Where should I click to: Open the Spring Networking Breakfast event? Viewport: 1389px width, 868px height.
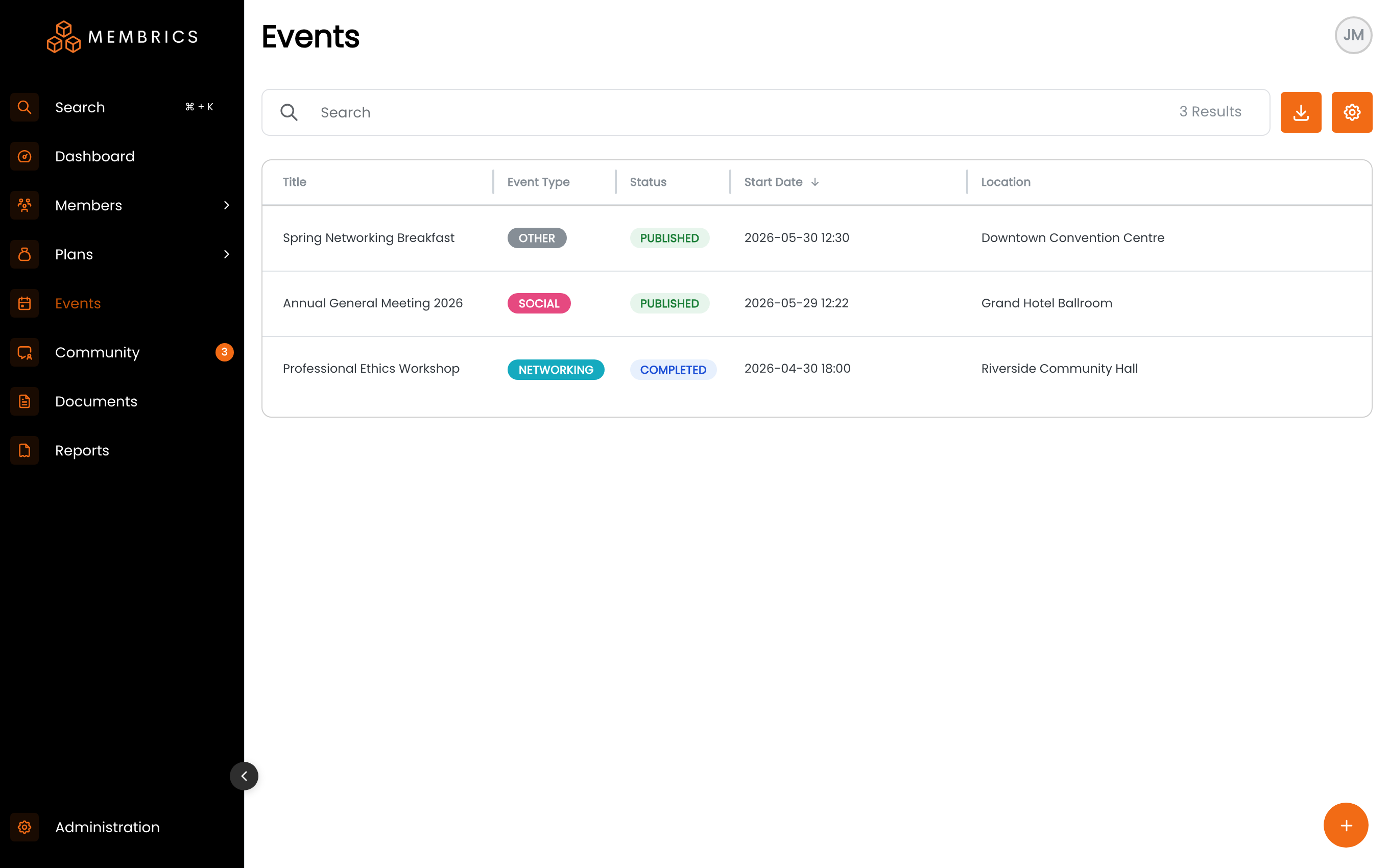point(368,237)
